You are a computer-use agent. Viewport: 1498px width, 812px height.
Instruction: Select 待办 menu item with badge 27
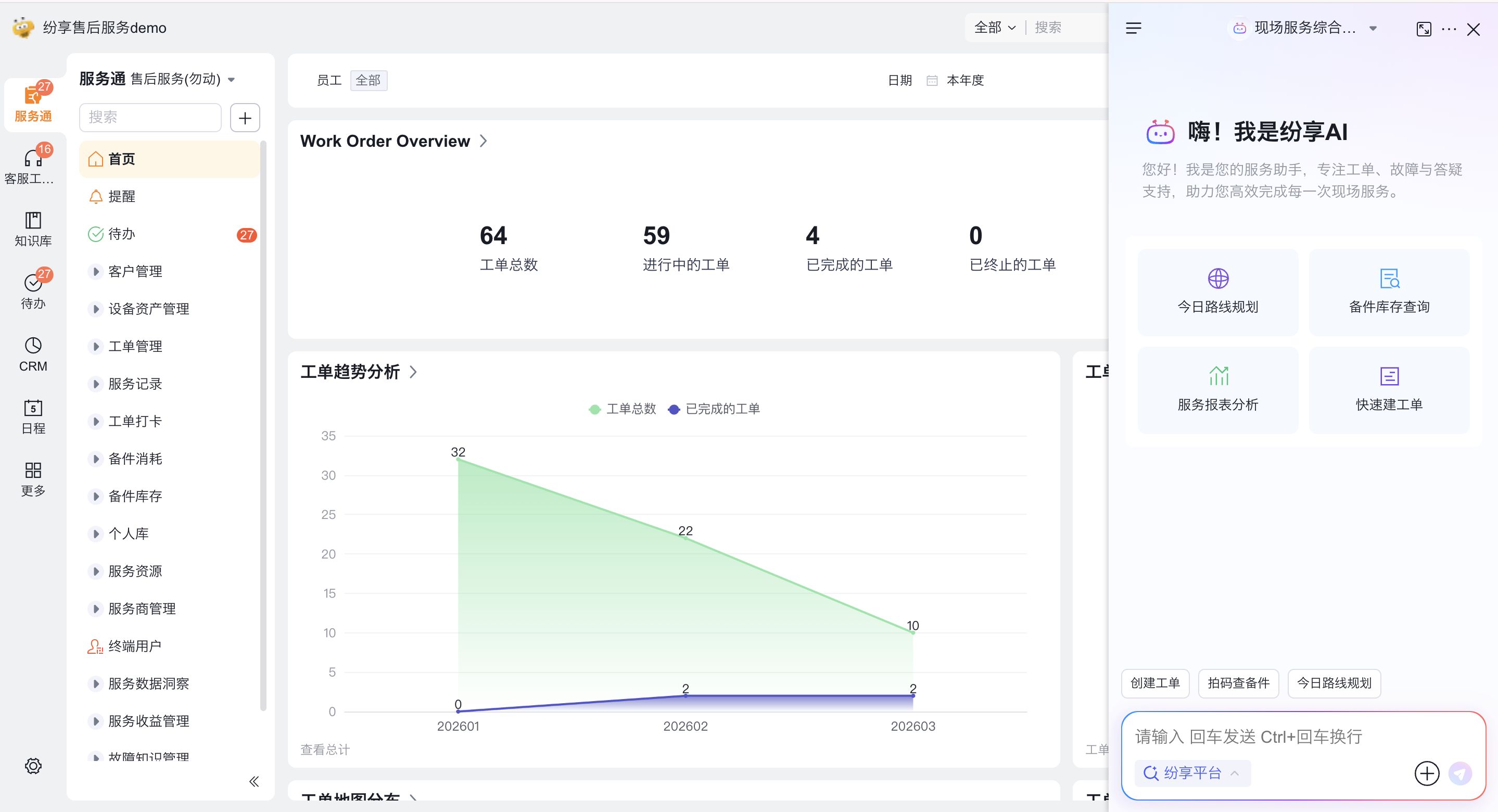click(x=122, y=234)
